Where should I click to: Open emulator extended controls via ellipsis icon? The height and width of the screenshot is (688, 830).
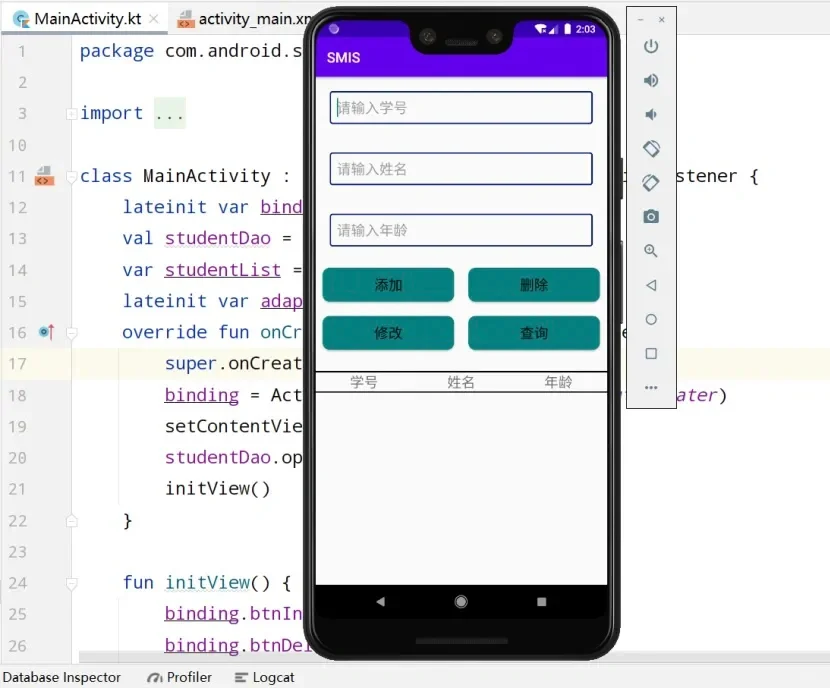[x=650, y=387]
